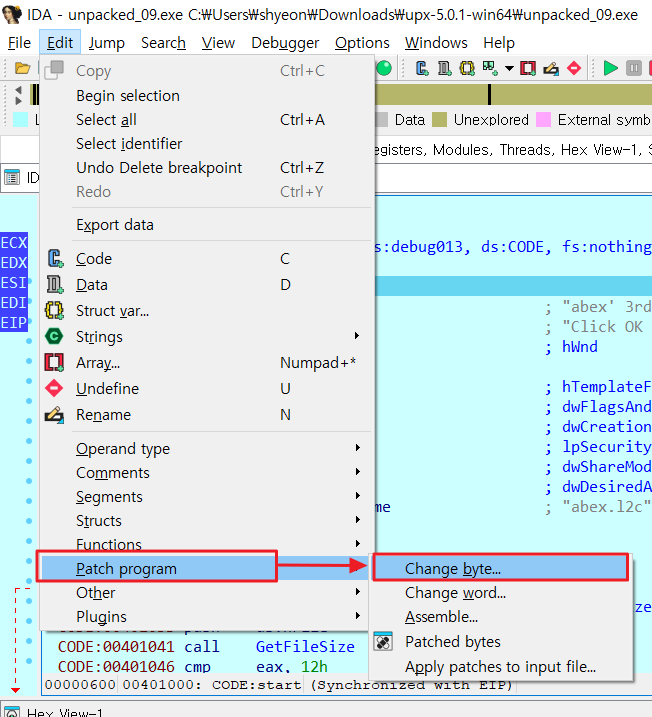Click the External symbol pink swatch
The width and height of the screenshot is (652, 717).
click(x=543, y=120)
